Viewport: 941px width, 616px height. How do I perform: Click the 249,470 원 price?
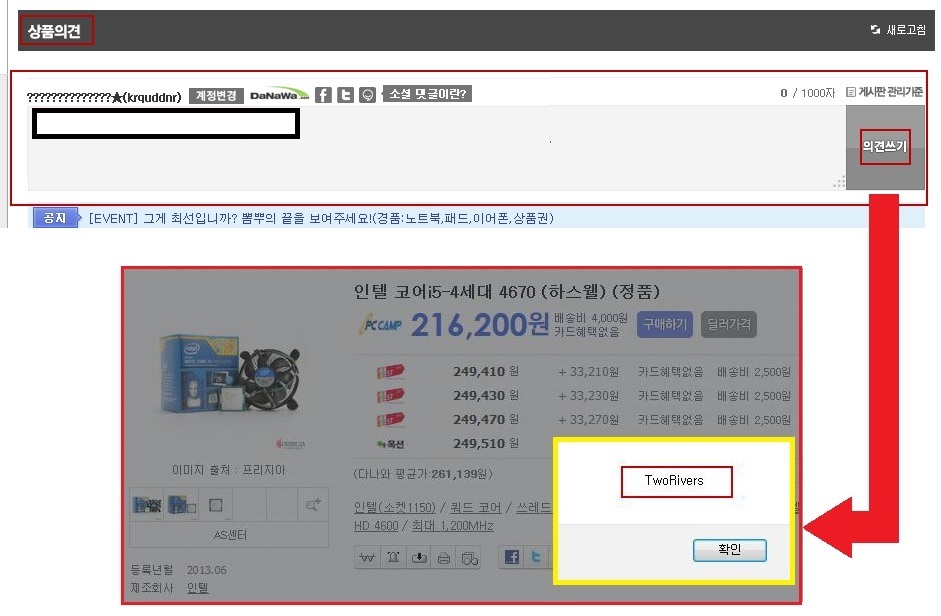point(486,420)
